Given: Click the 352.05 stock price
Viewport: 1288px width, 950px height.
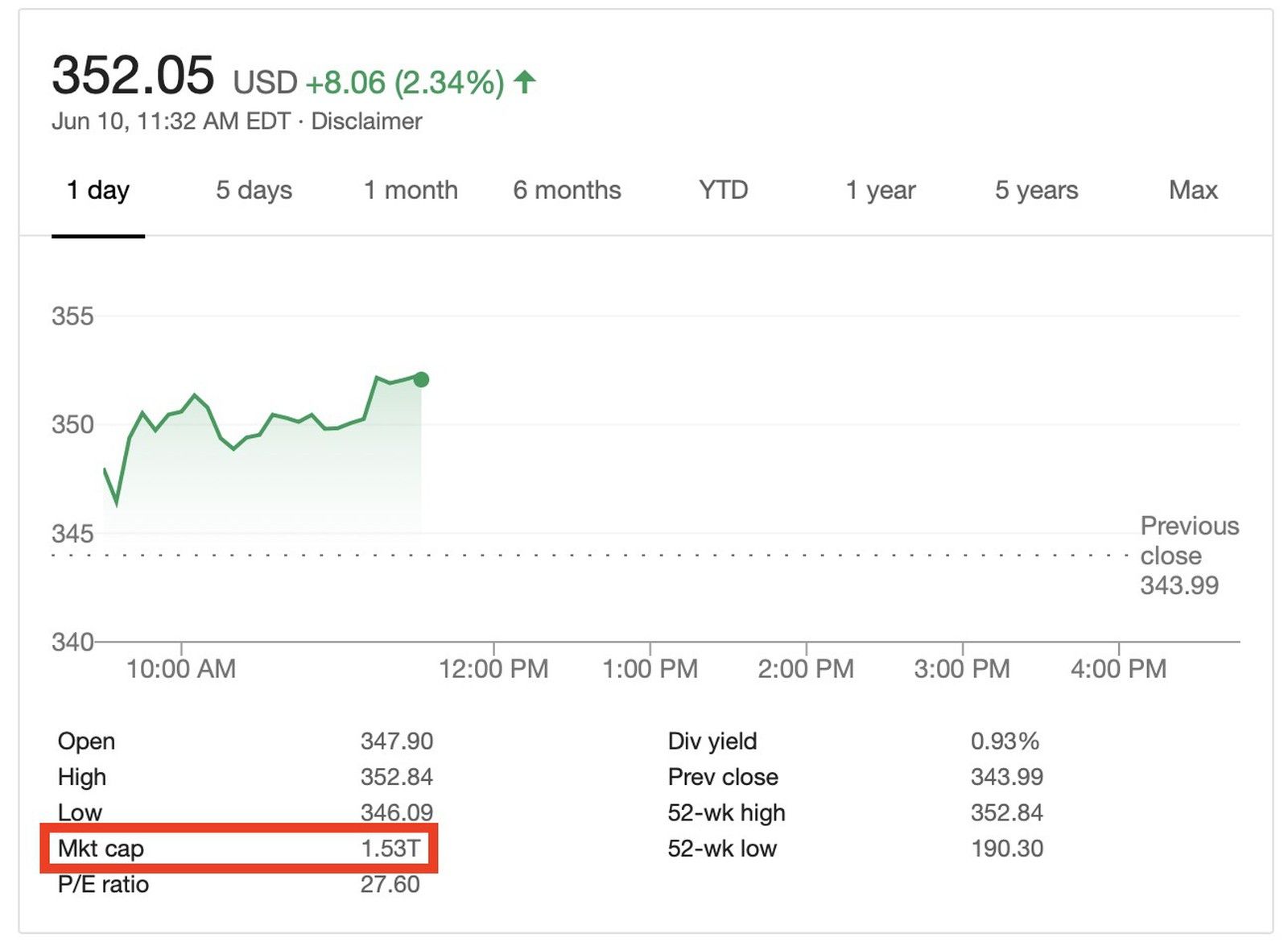Looking at the screenshot, I should click(x=133, y=76).
